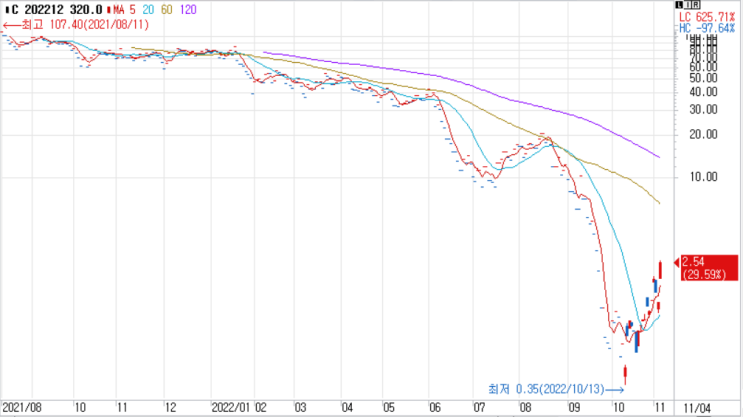Click the 최저 0.35 low annotation
Image resolution: width=743 pixels, height=417 pixels.
click(555, 390)
